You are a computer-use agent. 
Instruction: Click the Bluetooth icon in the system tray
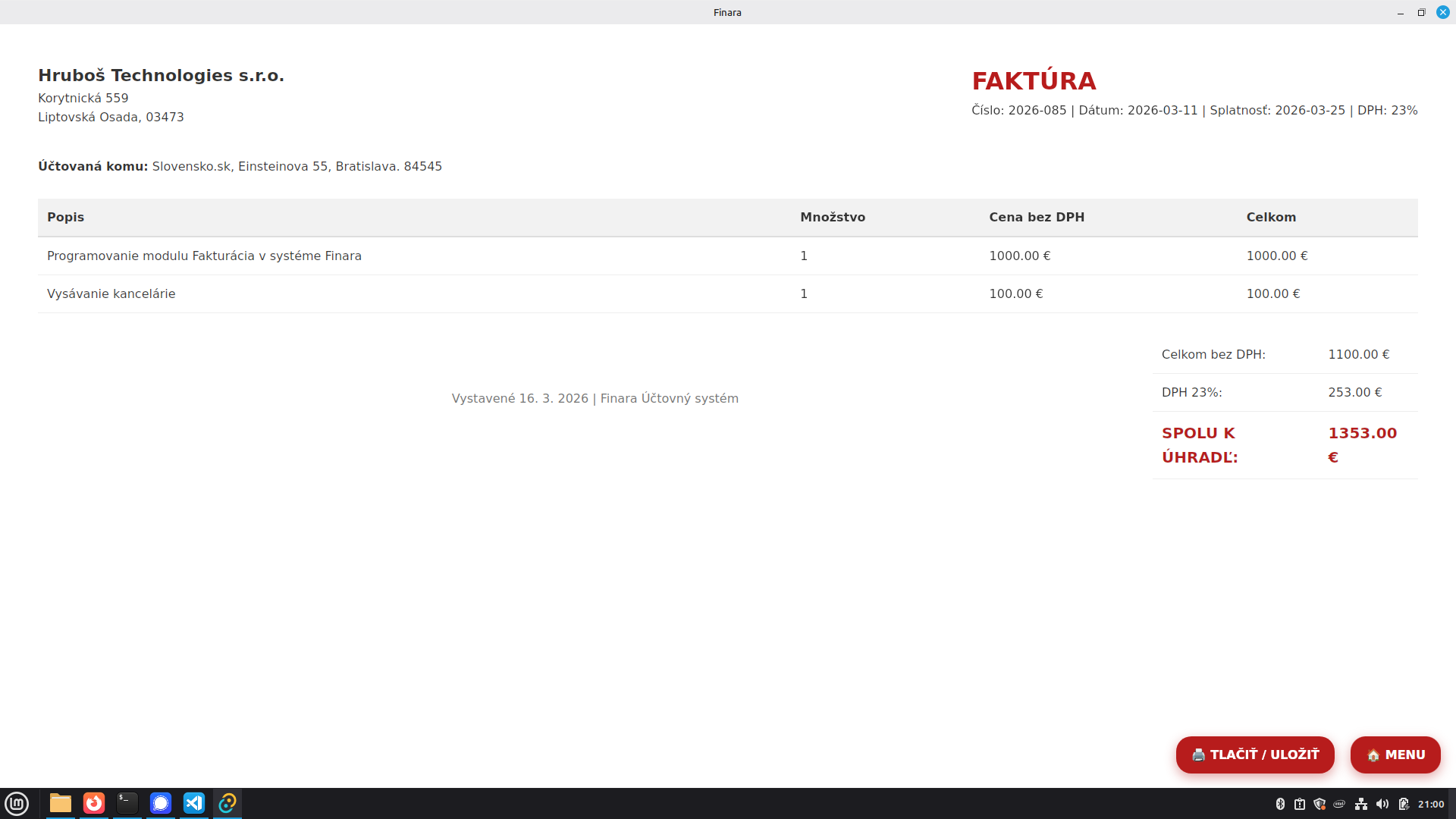1280,804
